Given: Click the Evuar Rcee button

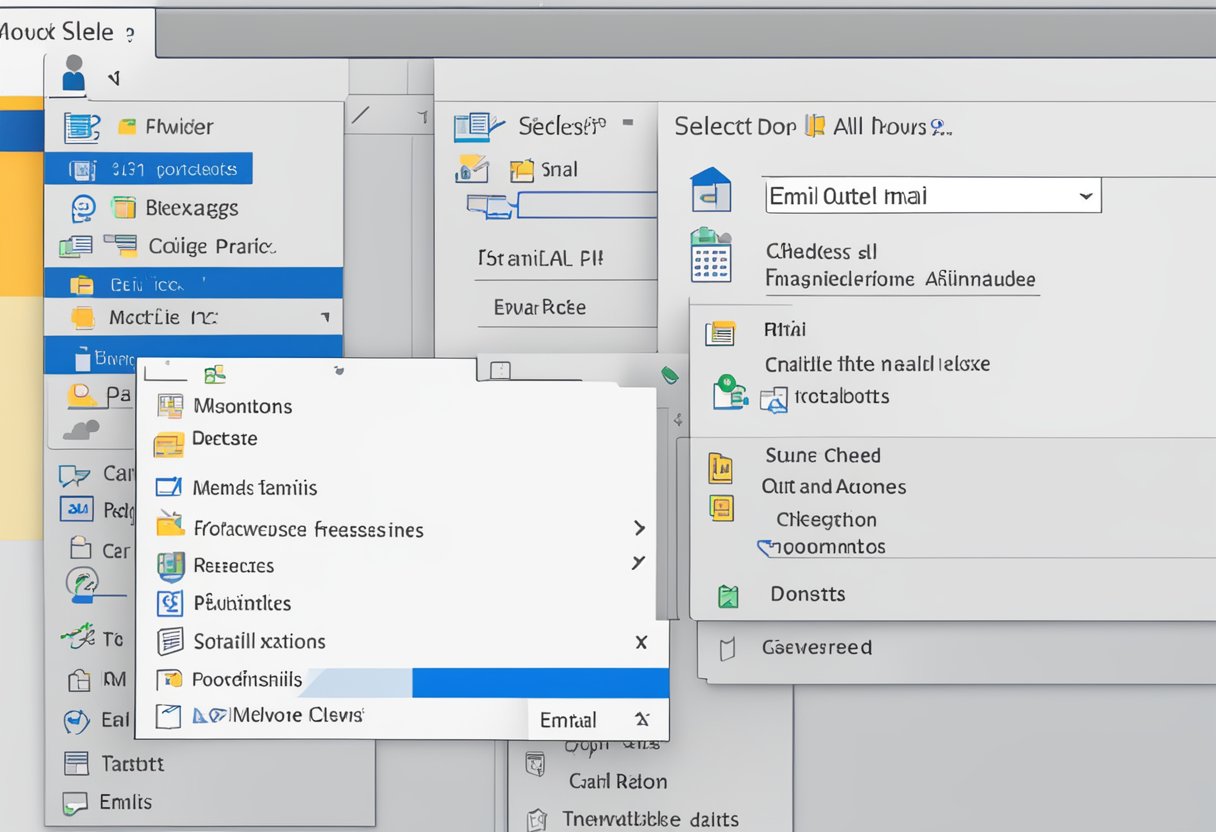Looking at the screenshot, I should 540,308.
